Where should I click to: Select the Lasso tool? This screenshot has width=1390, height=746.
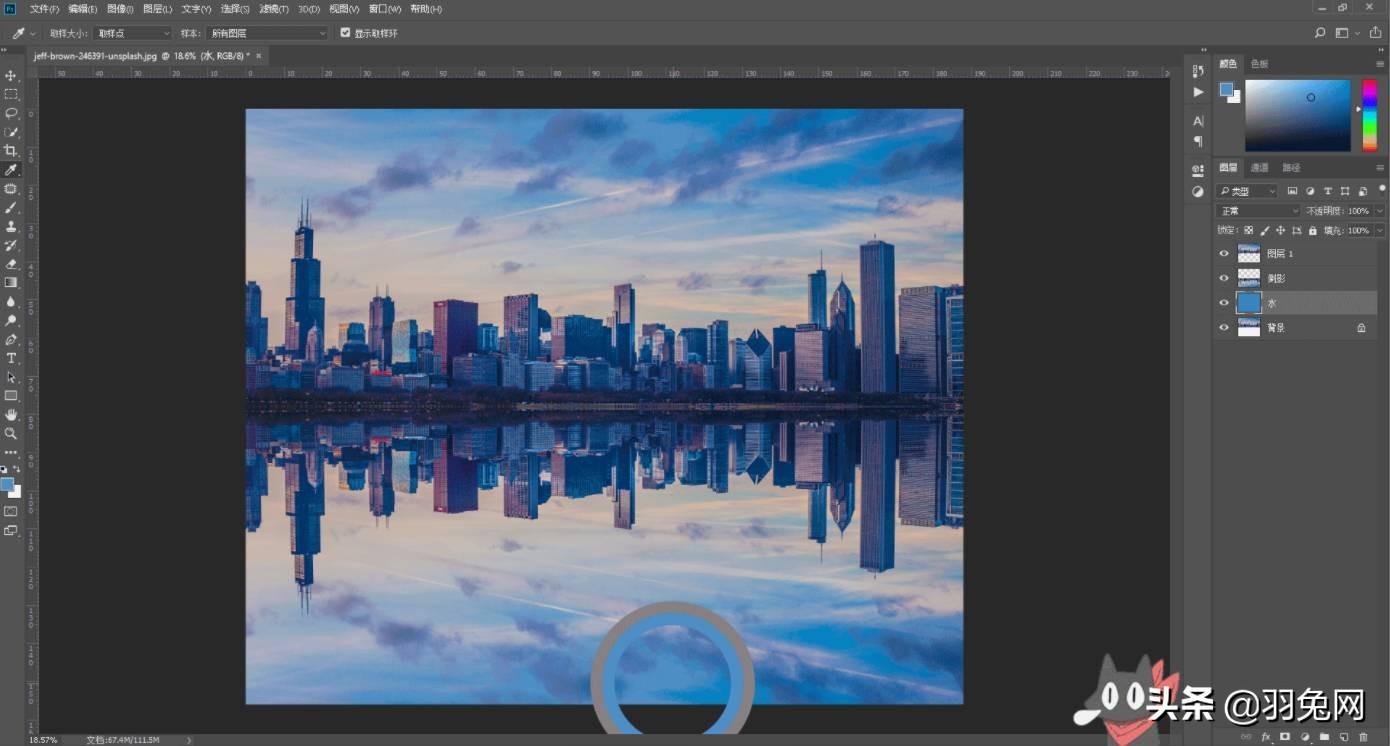pos(11,114)
